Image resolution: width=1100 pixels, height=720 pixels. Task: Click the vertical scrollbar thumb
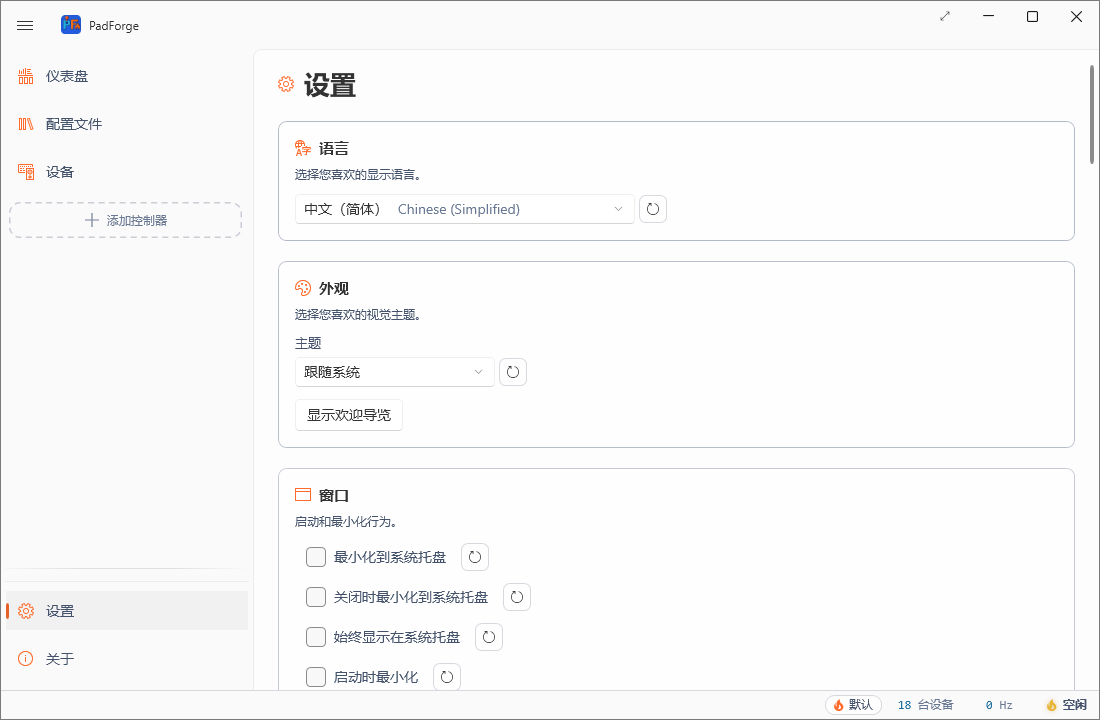point(1092,114)
